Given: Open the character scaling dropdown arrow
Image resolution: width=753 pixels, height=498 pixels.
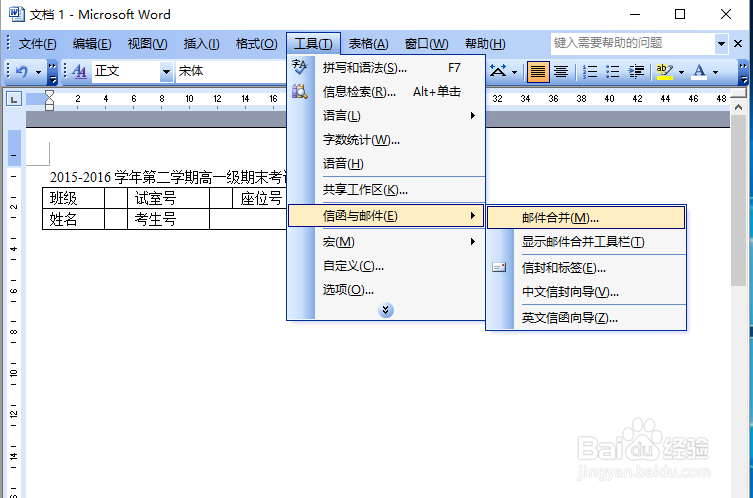Looking at the screenshot, I should coord(515,73).
